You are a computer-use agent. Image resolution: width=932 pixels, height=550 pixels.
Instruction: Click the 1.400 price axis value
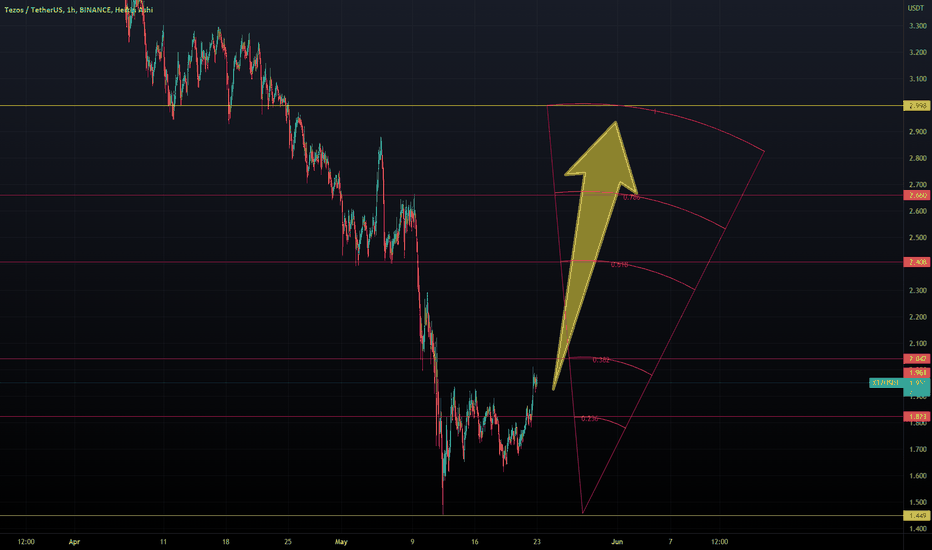tap(918, 529)
